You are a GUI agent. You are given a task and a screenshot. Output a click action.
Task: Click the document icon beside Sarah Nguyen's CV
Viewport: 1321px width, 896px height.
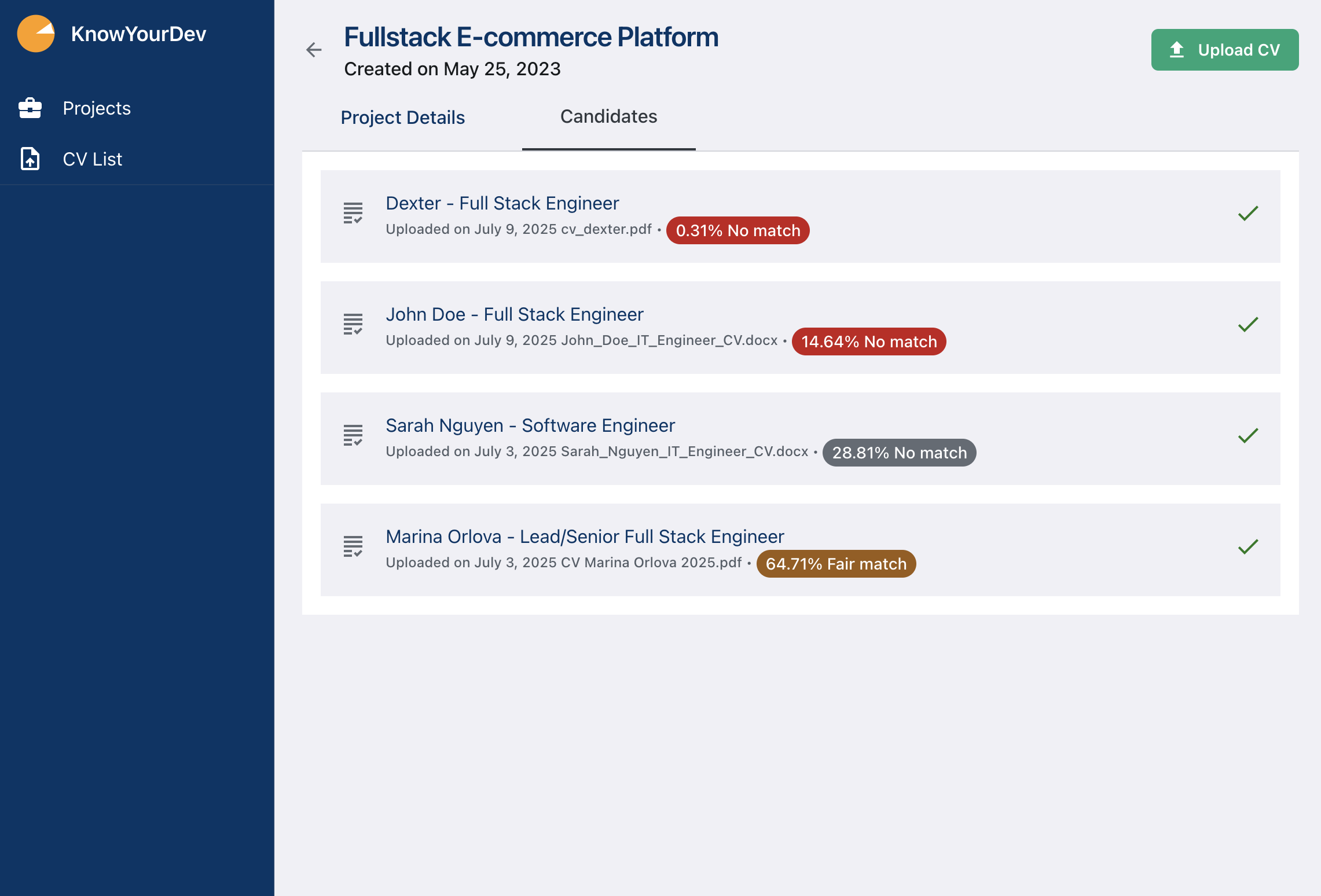pyautogui.click(x=353, y=435)
